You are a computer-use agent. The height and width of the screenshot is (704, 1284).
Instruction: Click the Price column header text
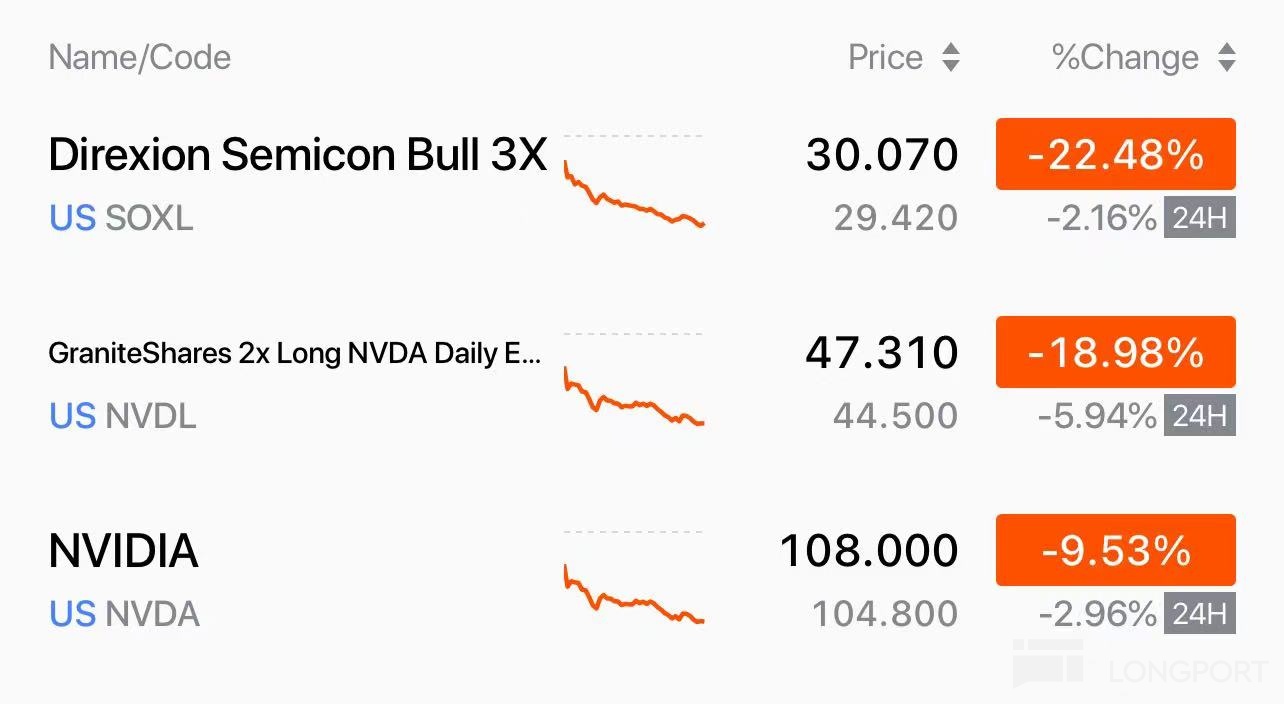click(x=885, y=58)
